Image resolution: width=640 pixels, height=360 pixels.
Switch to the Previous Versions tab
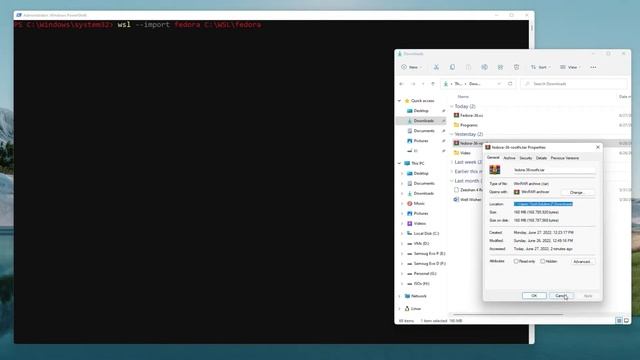point(564,158)
